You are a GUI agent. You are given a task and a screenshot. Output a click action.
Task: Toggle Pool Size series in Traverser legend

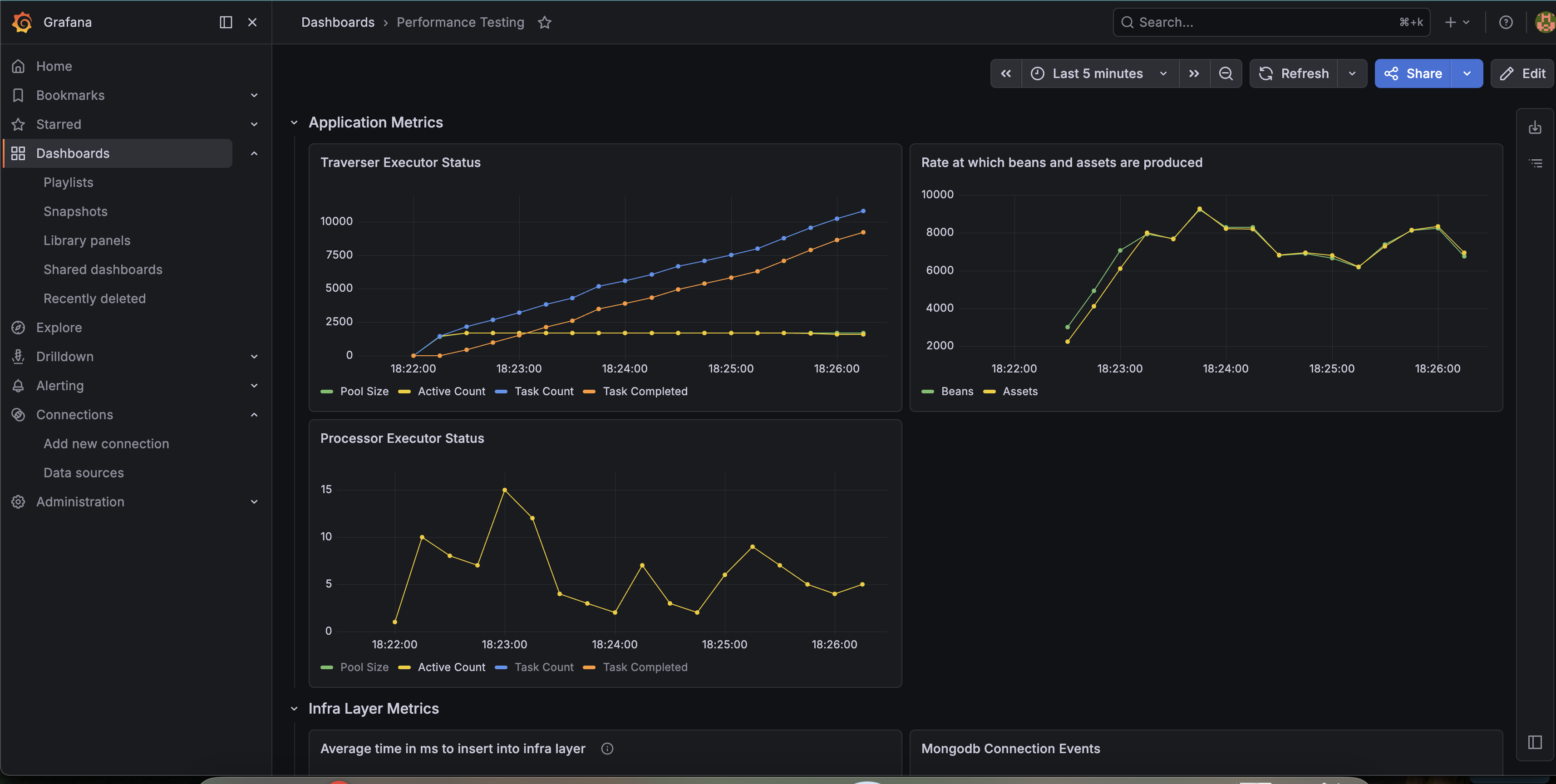click(x=355, y=391)
